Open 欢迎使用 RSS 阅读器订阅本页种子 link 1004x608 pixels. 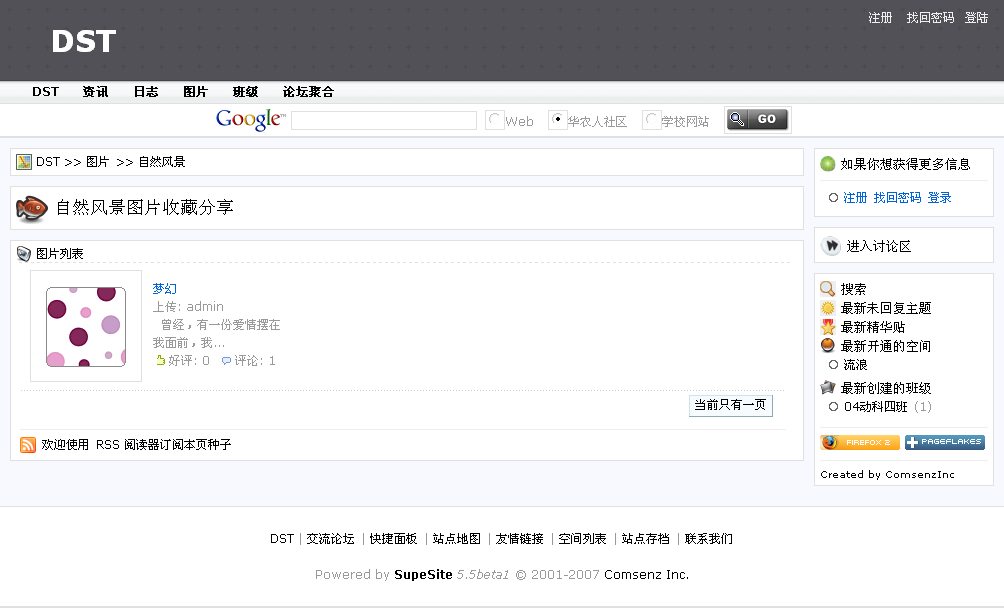pos(136,445)
